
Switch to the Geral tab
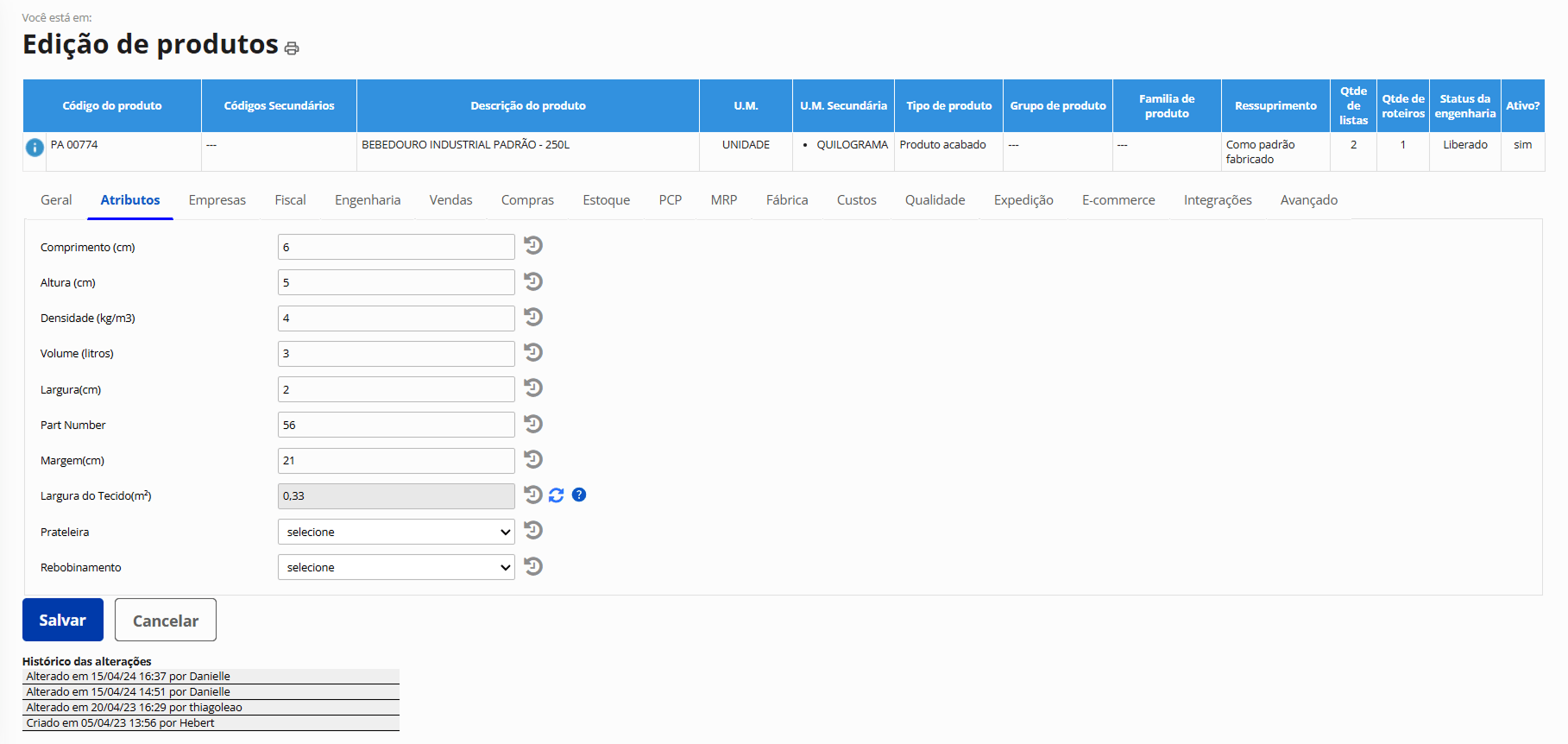(56, 200)
